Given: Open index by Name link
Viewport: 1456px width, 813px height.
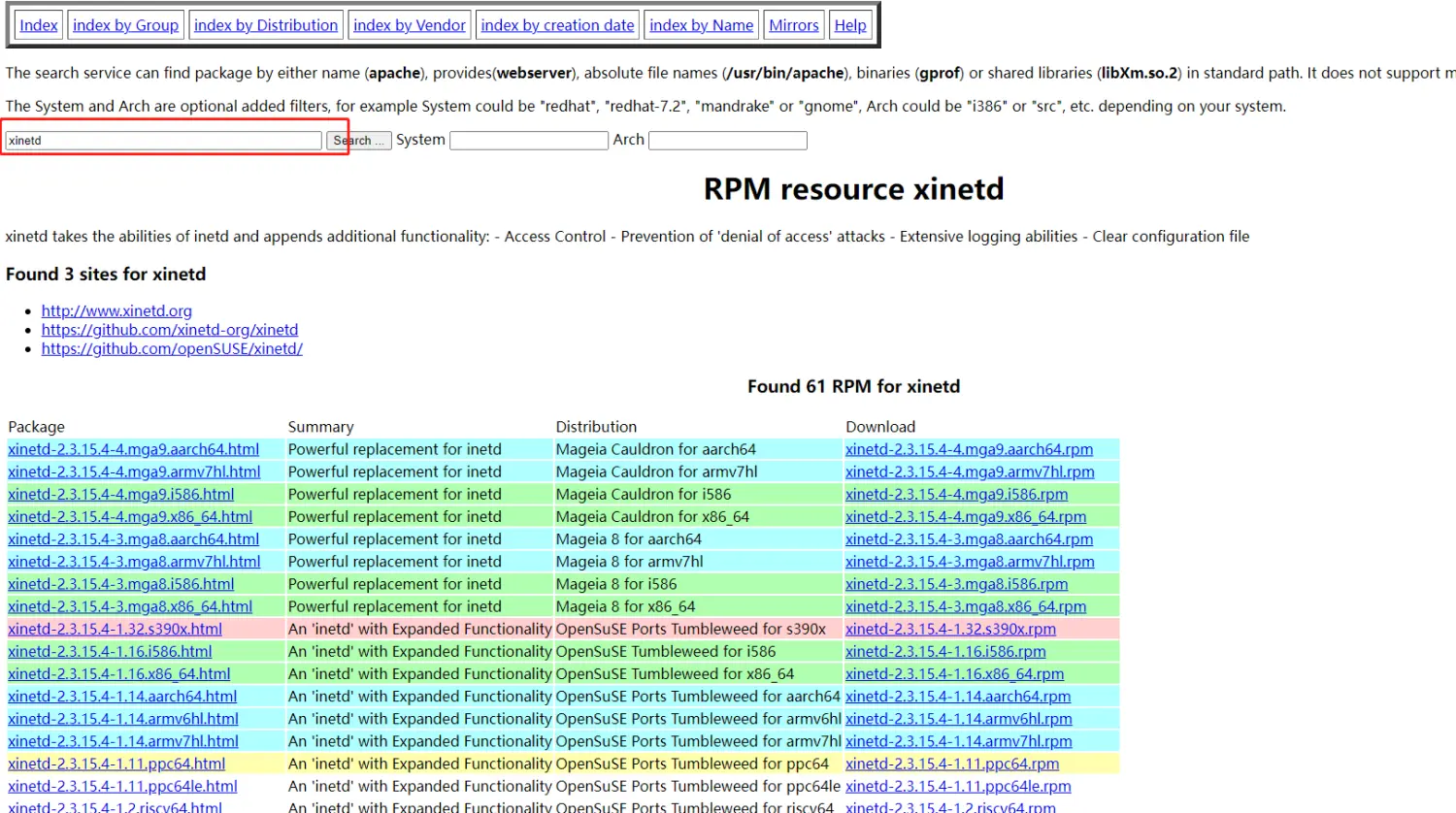Looking at the screenshot, I should tap(701, 25).
